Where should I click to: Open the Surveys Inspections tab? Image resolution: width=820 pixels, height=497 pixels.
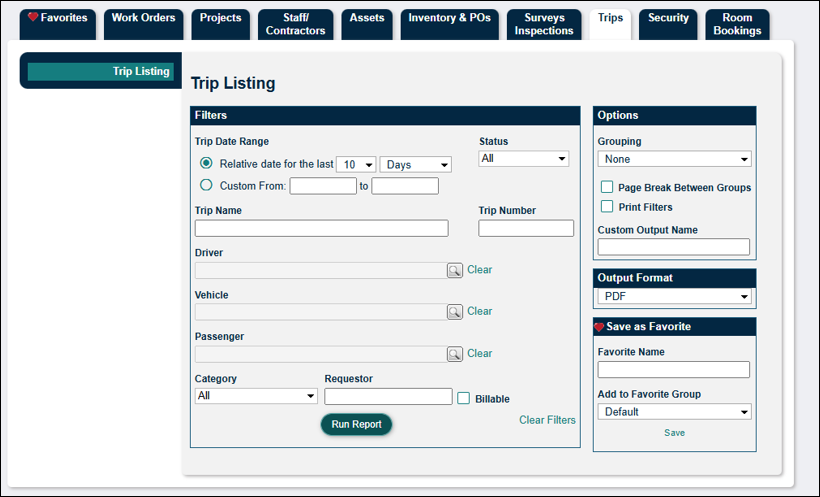(x=544, y=24)
